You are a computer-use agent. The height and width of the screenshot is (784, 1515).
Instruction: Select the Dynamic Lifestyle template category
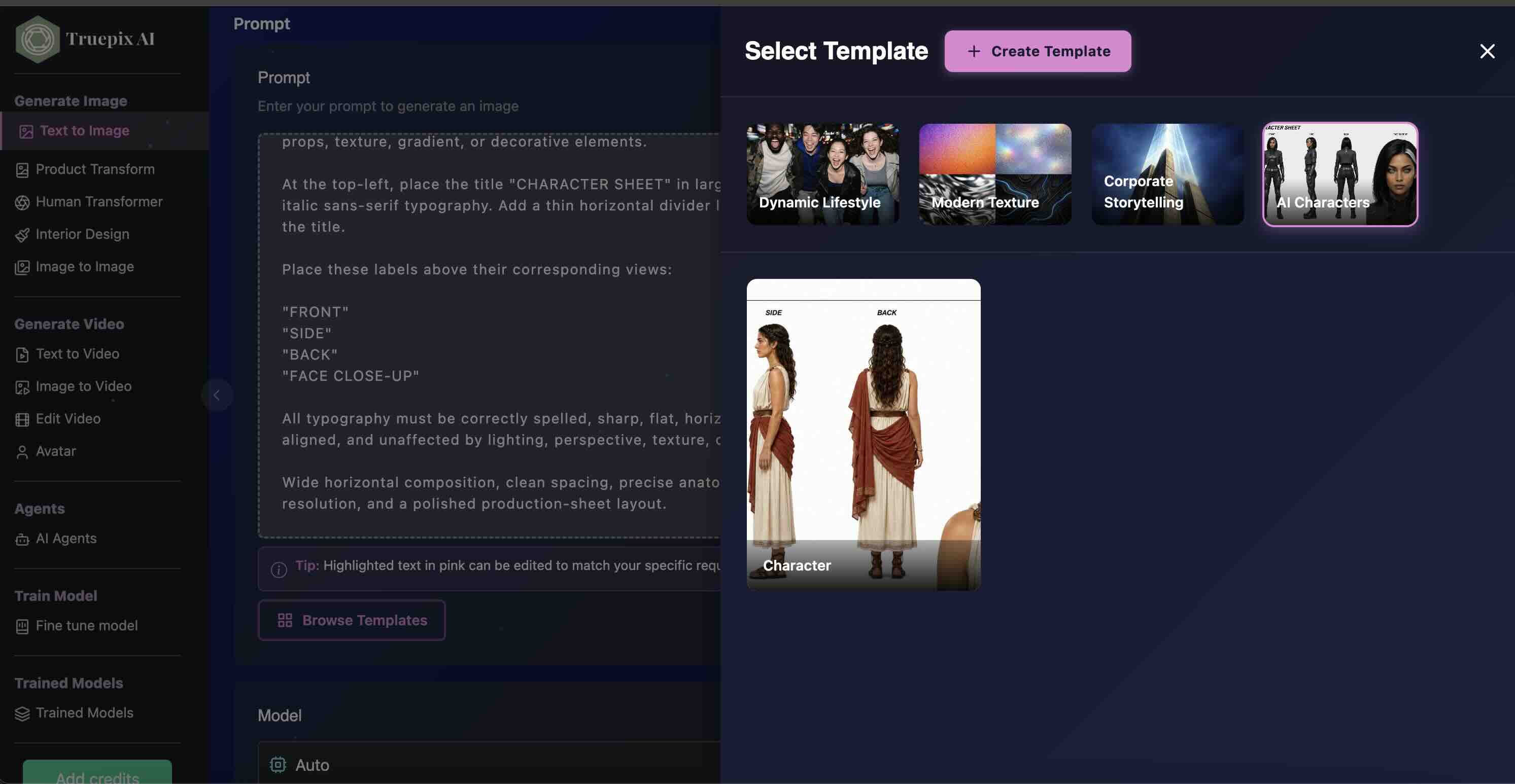click(823, 174)
